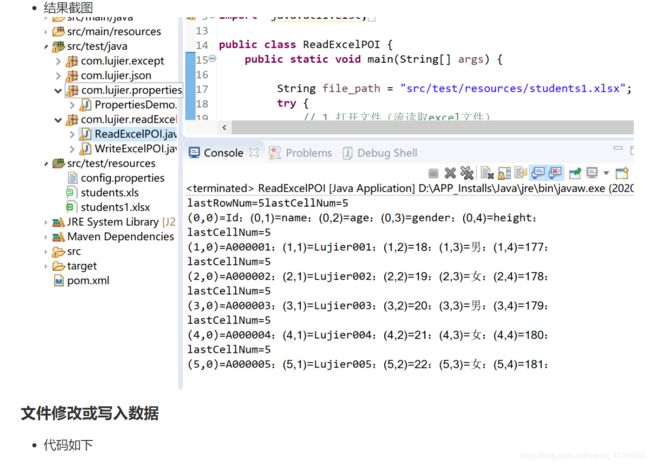
Task: Click the WriteExcelPOI.java Java file icon
Action: click(x=86, y=148)
